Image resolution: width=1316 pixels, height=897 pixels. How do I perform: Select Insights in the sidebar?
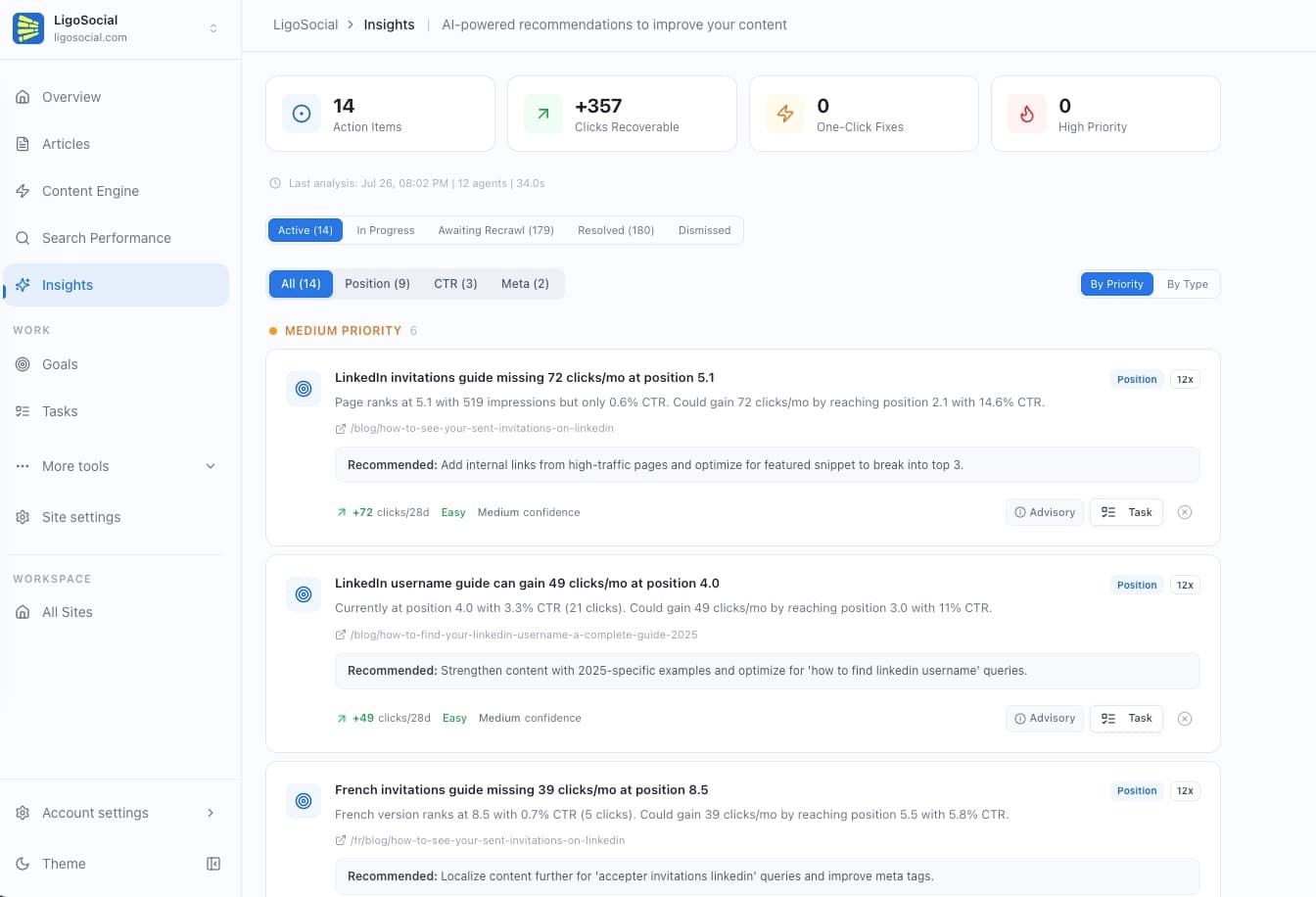point(116,285)
